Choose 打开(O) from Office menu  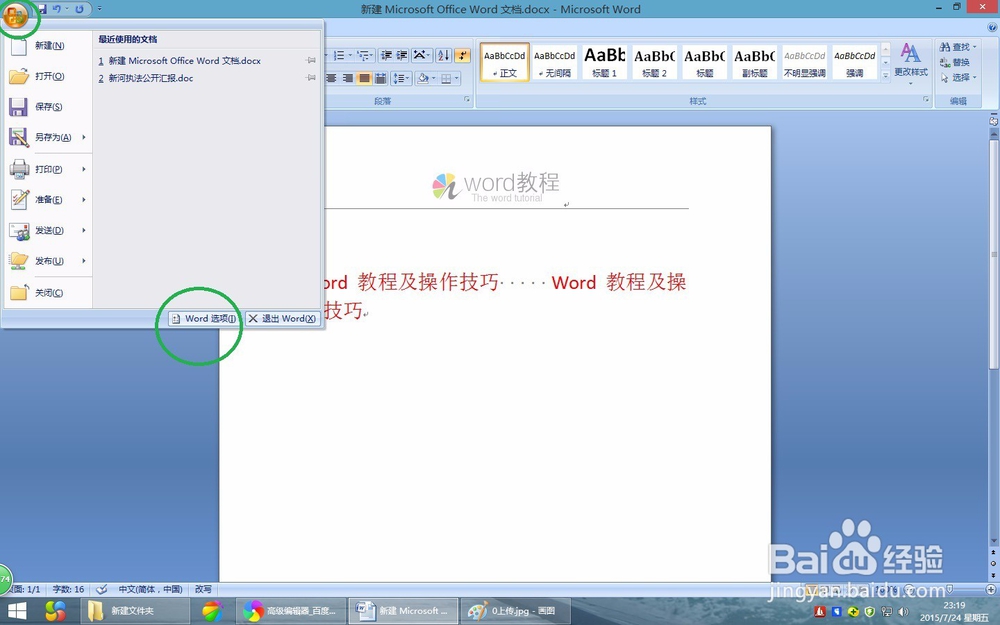point(48,77)
